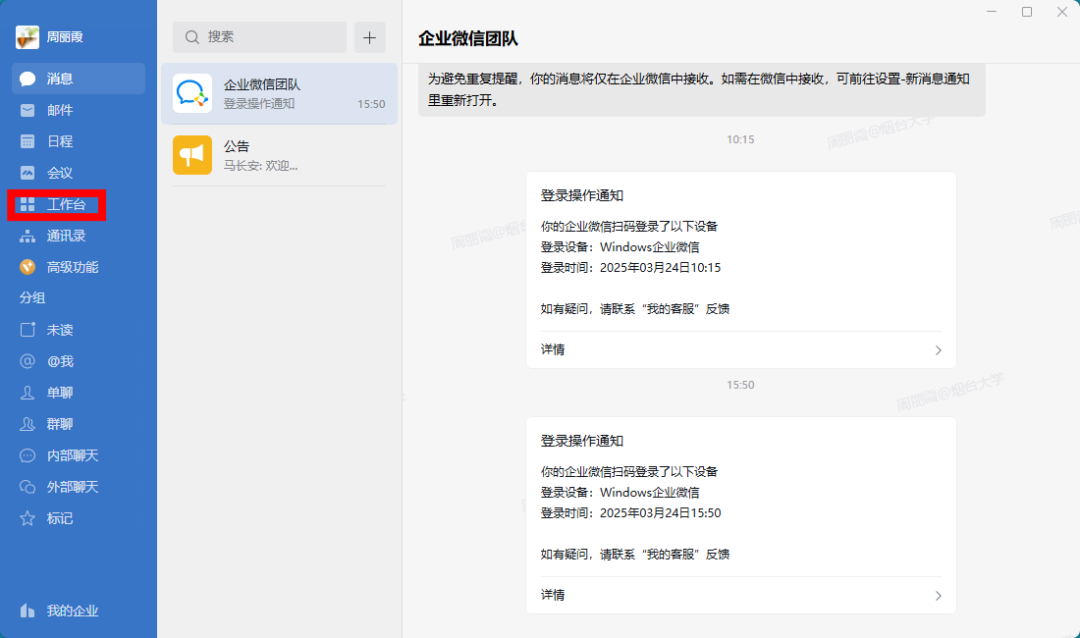Click the 企业微信团队 chat avatar
This screenshot has width=1080, height=638.
click(x=192, y=93)
